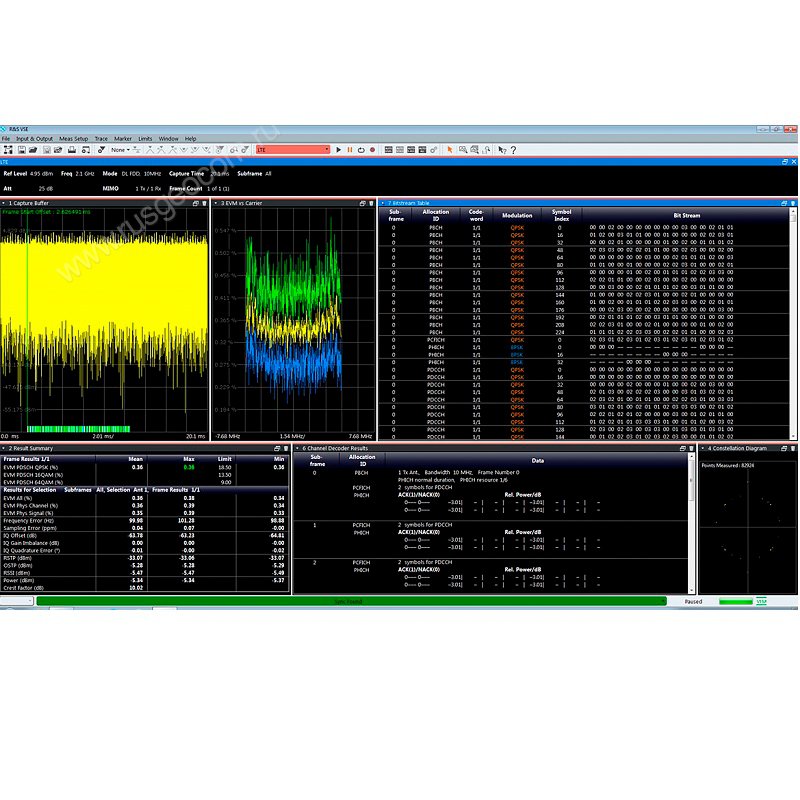
Task: Delete the Result Summary window via trash icon
Action: [x=286, y=448]
